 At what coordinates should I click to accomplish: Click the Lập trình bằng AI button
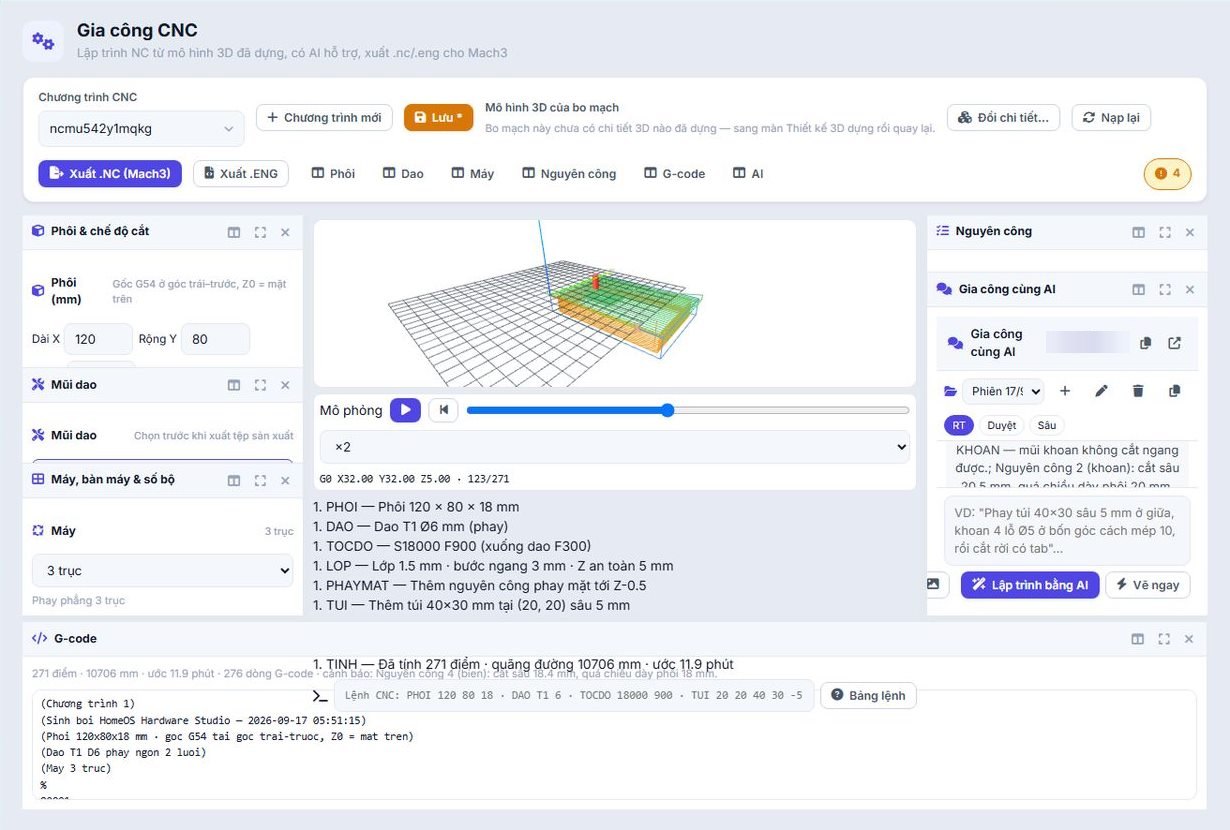click(1030, 585)
